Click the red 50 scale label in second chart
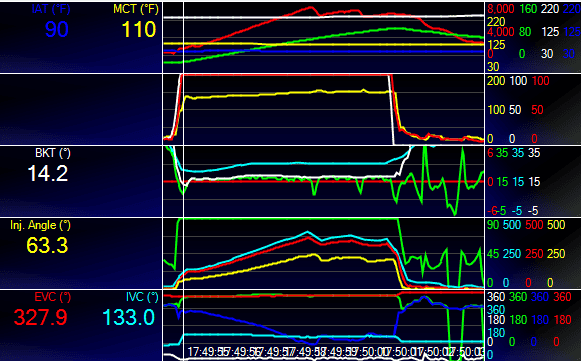The height and width of the screenshot is (362, 581). pos(537,110)
